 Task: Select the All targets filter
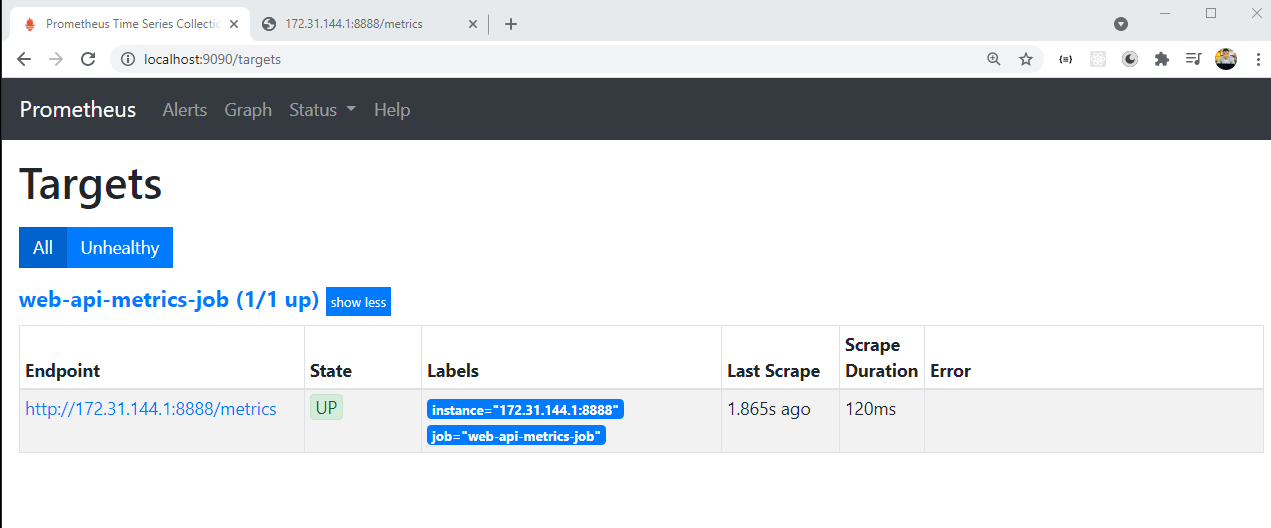(43, 248)
